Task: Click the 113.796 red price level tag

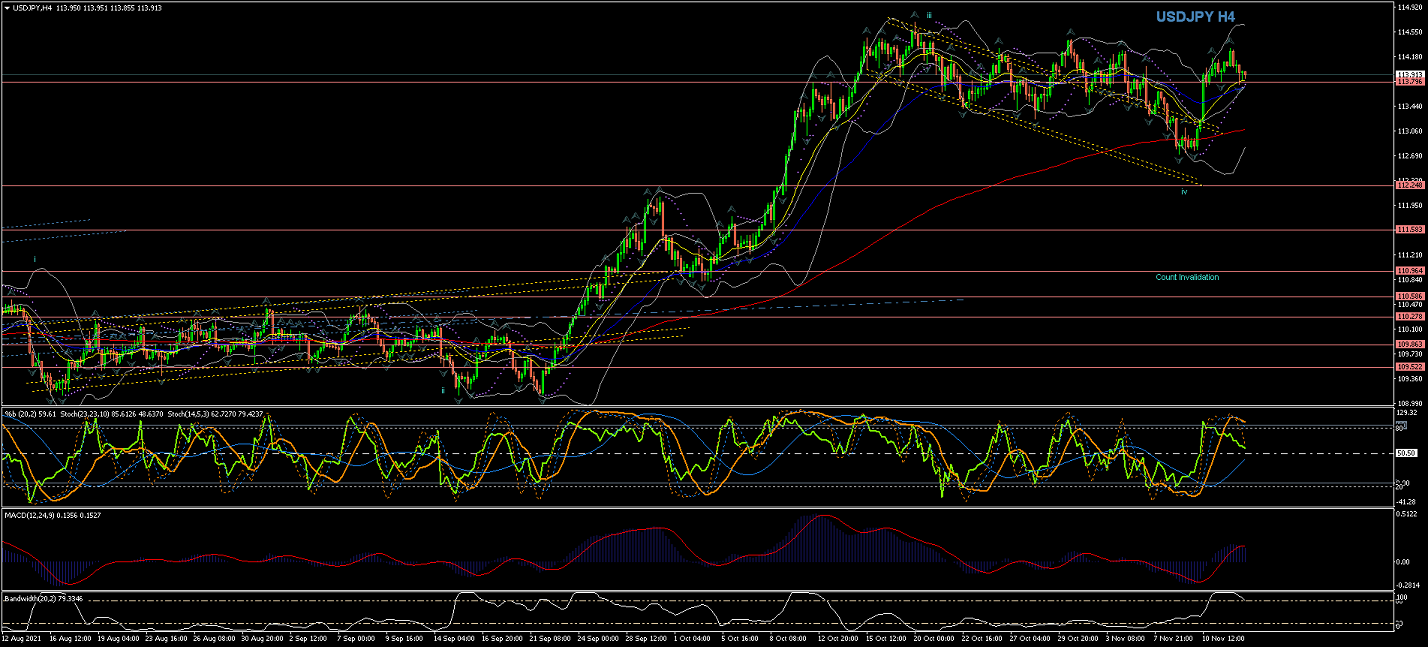Action: 1410,83
